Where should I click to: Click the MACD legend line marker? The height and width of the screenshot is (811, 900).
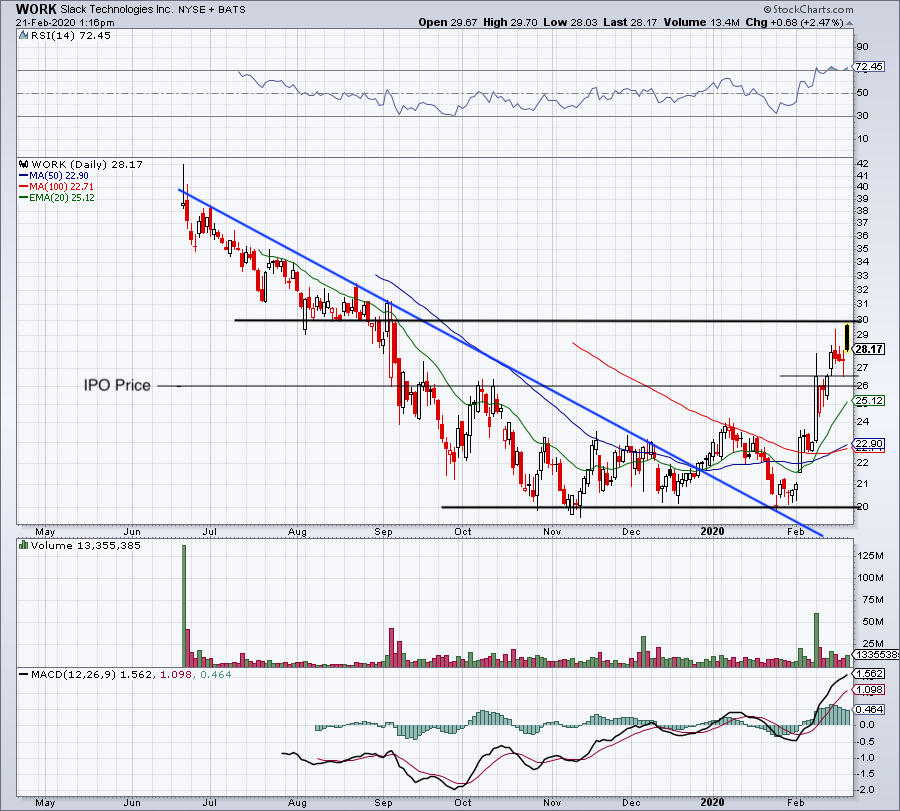pos(24,674)
